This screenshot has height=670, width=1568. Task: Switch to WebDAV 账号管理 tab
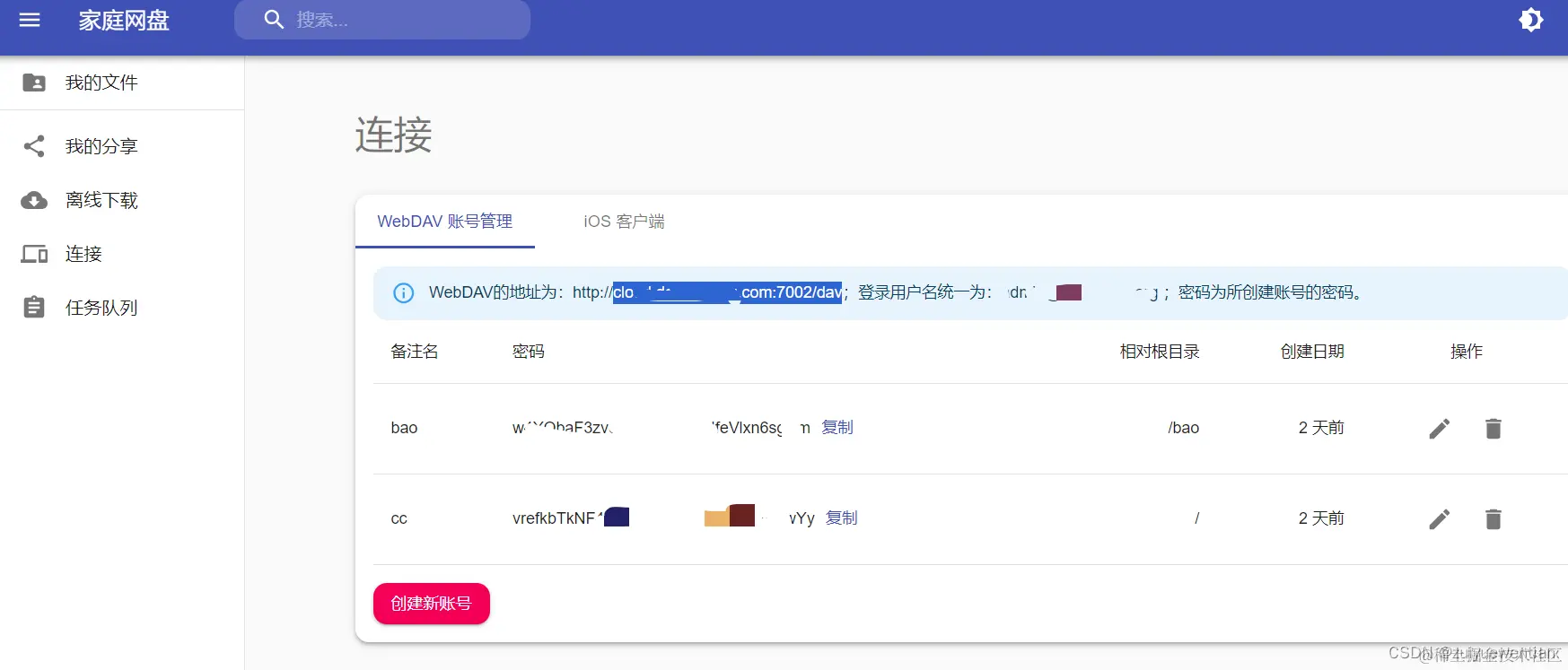(x=445, y=222)
